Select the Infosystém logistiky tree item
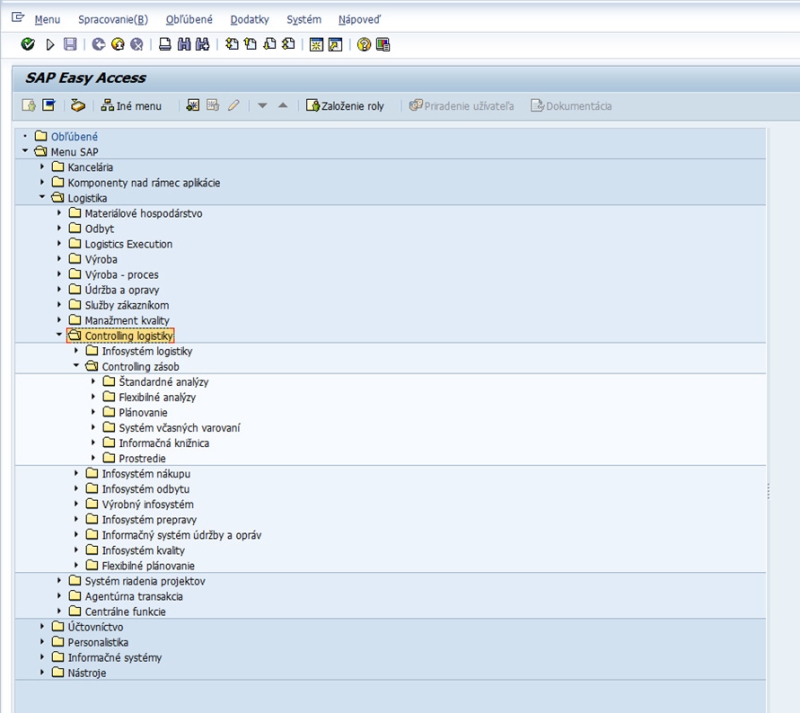Screen dimensions: 800x713 click(147, 351)
